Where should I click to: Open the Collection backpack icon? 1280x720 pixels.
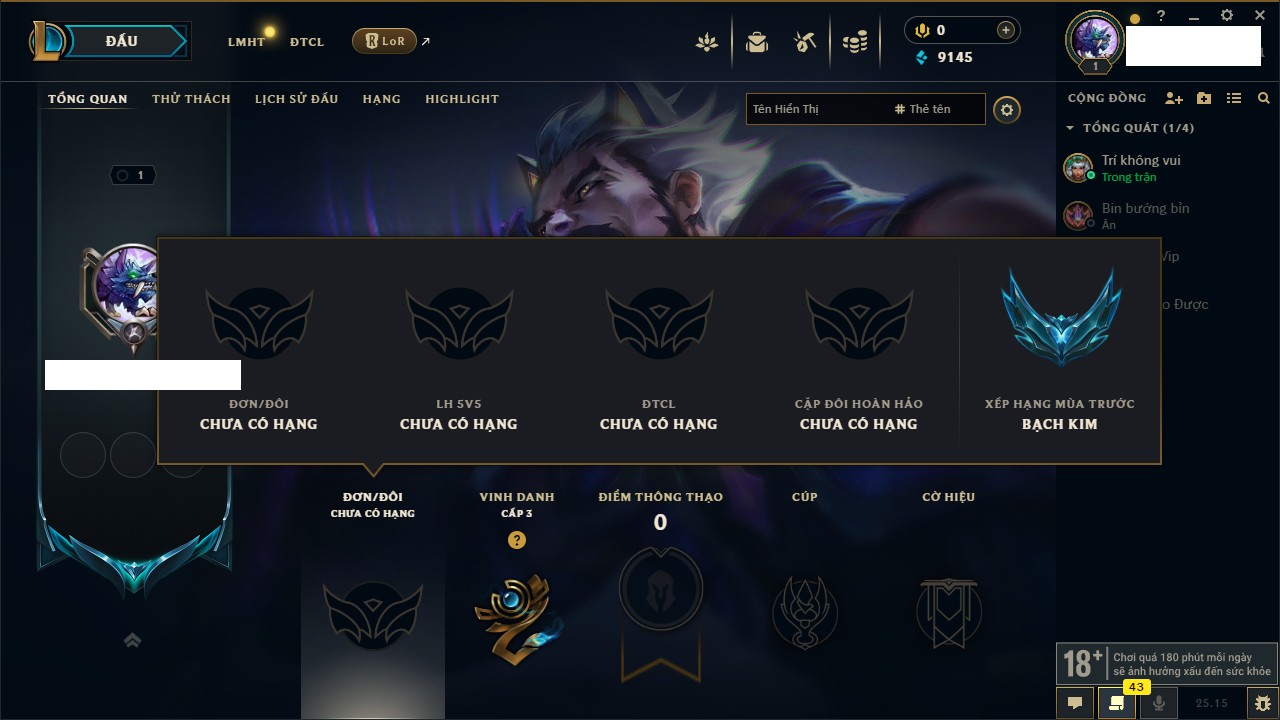pos(757,42)
